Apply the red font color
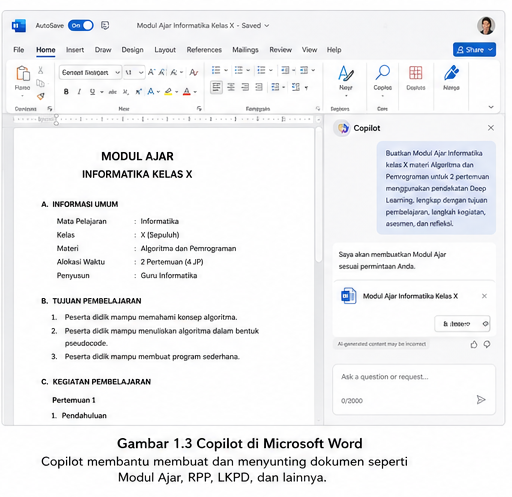This screenshot has height=497, width=512. (187, 92)
